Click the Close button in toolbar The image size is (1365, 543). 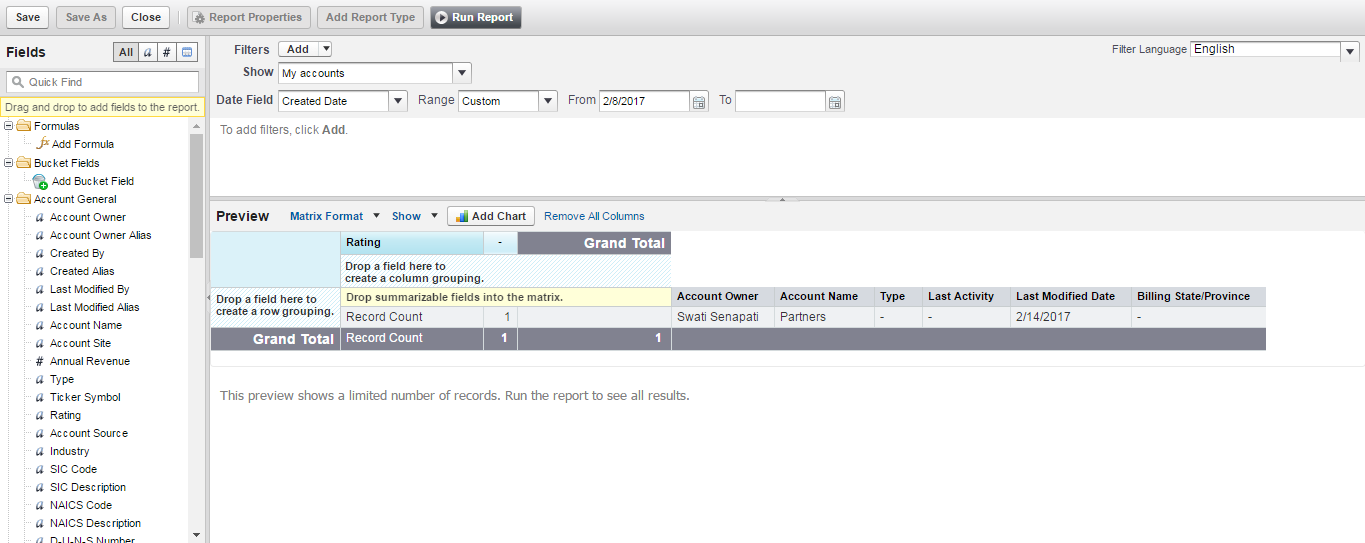(x=146, y=17)
